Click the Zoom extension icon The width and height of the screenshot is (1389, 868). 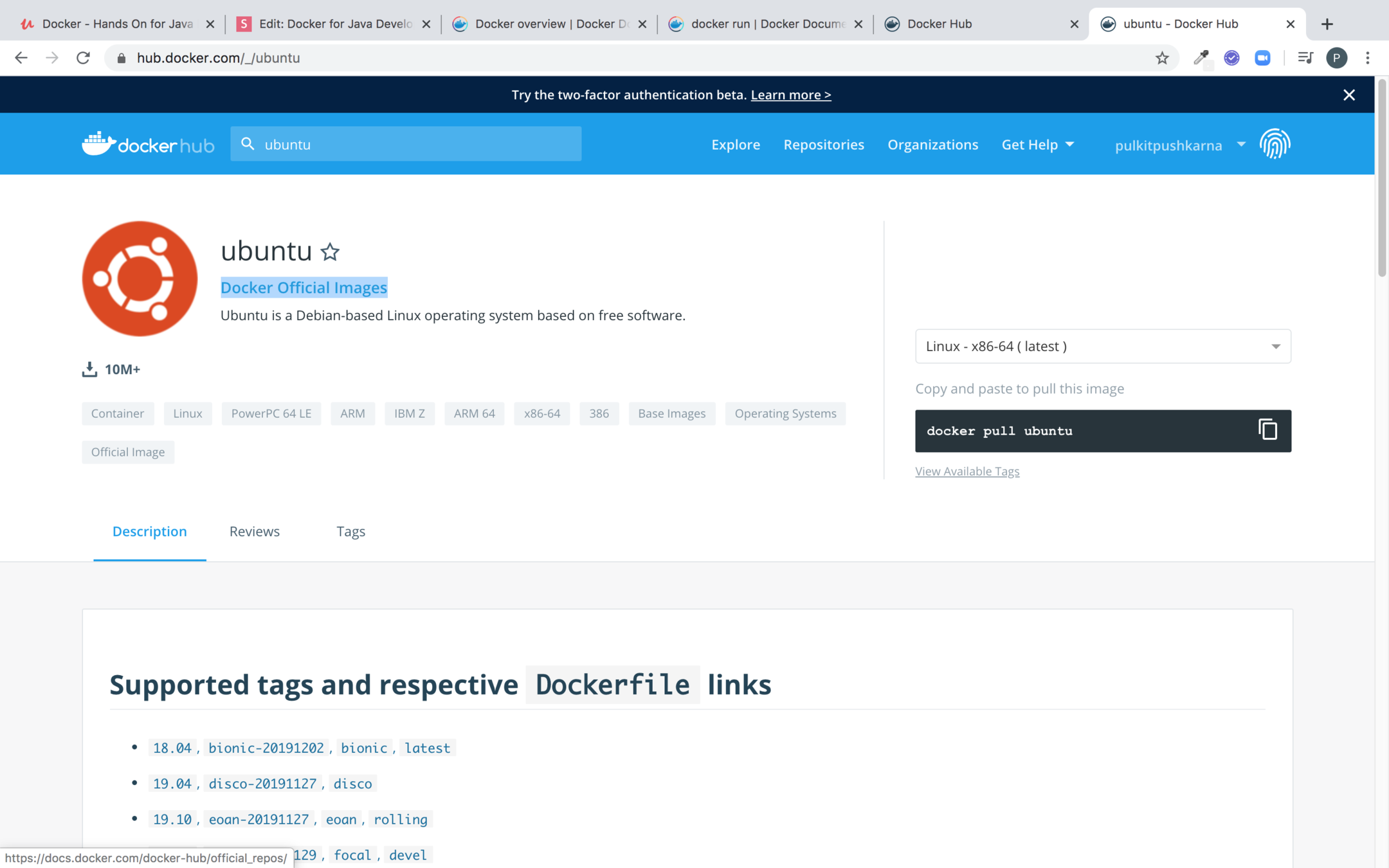(x=1262, y=58)
